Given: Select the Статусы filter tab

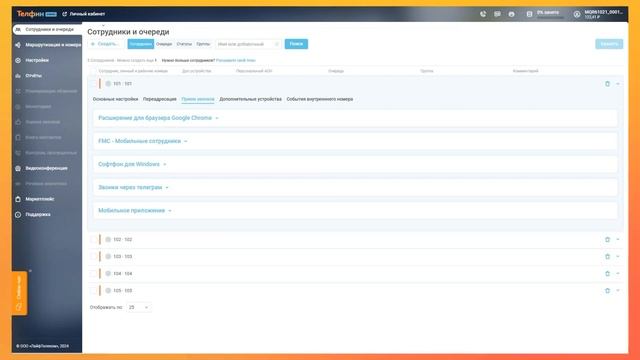Looking at the screenshot, I should 184,44.
